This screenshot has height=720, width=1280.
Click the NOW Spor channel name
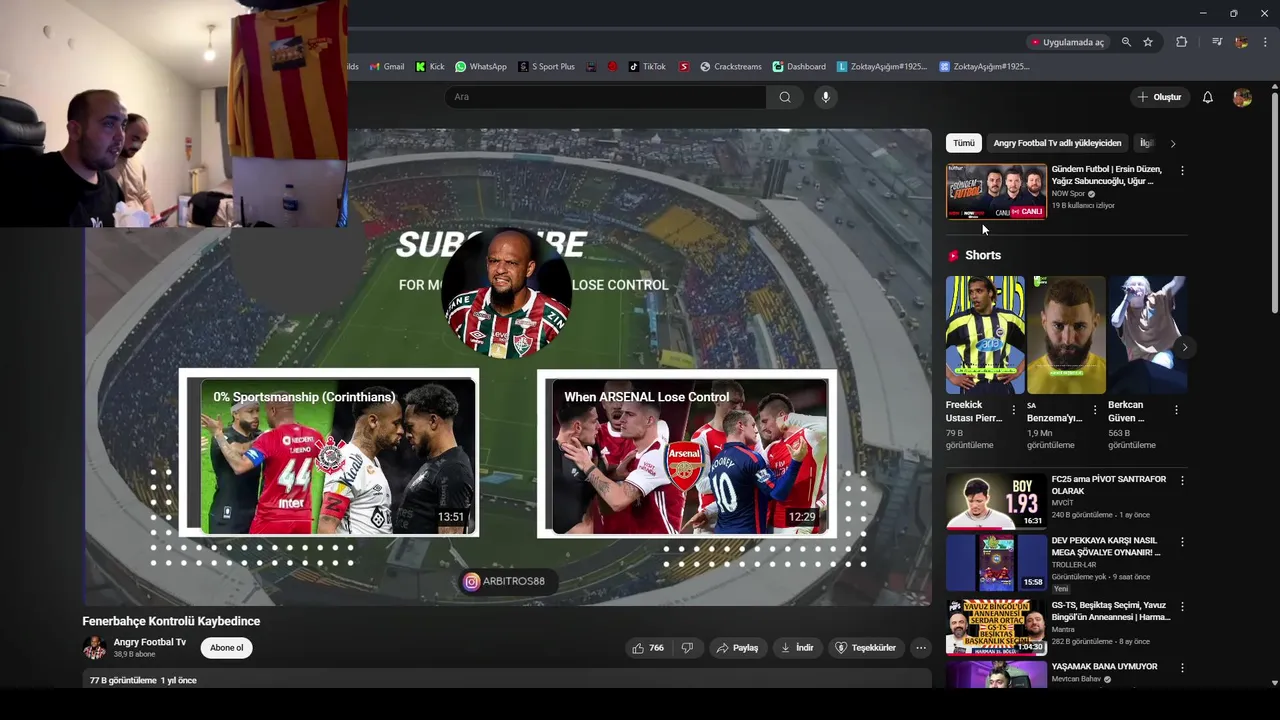tap(1068, 194)
